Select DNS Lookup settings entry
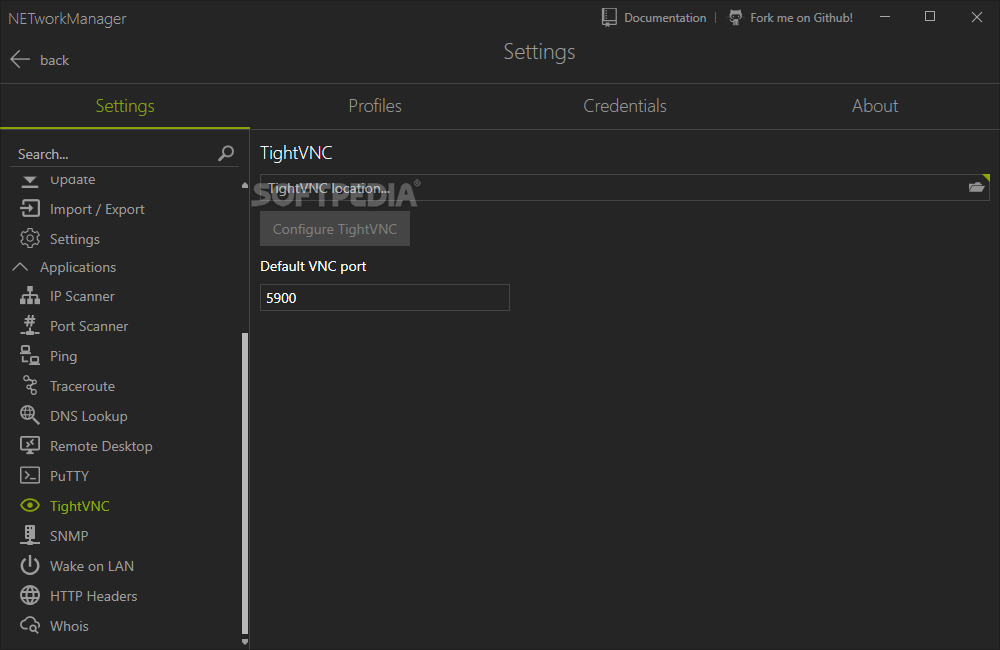The height and width of the screenshot is (650, 1000). [x=89, y=416]
